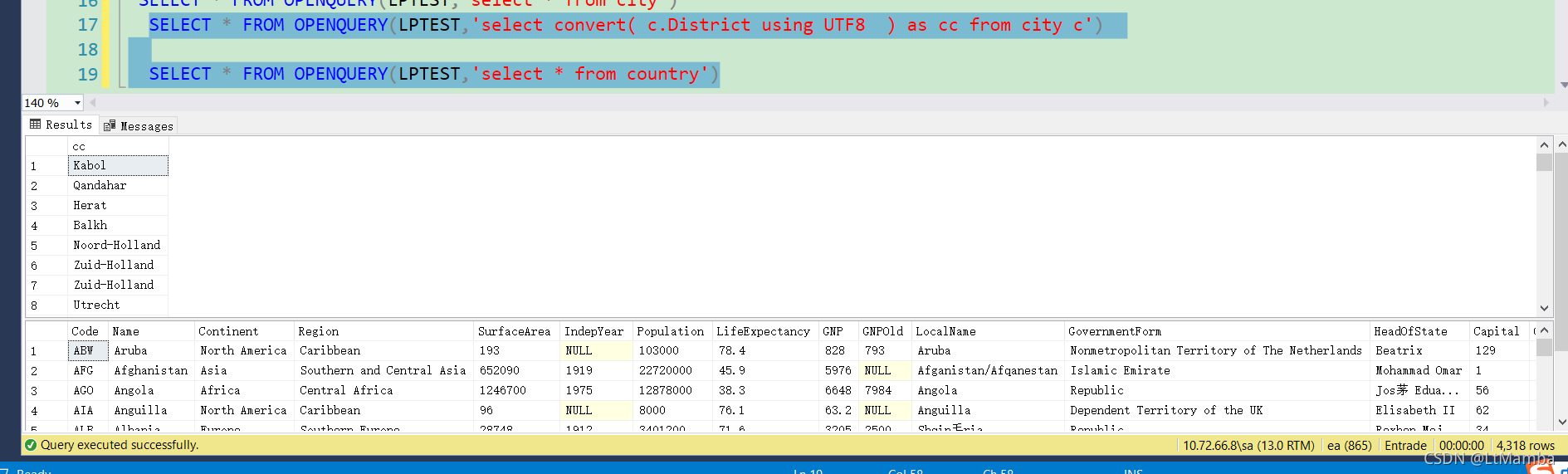Viewport: 1568px width, 474px height.
Task: Click the editor's horizontal scroll-right arrow
Action: pos(1546,103)
